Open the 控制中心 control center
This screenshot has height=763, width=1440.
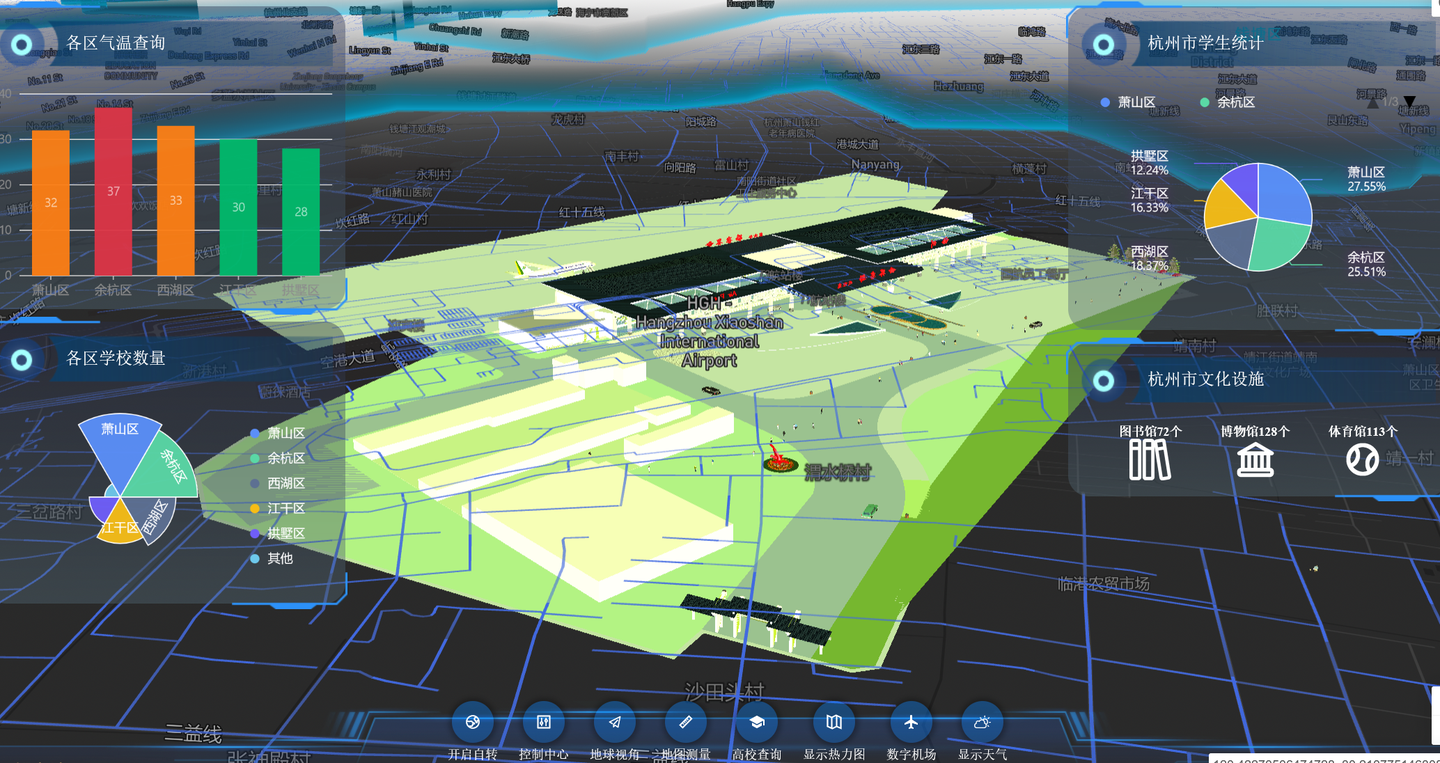coord(543,722)
